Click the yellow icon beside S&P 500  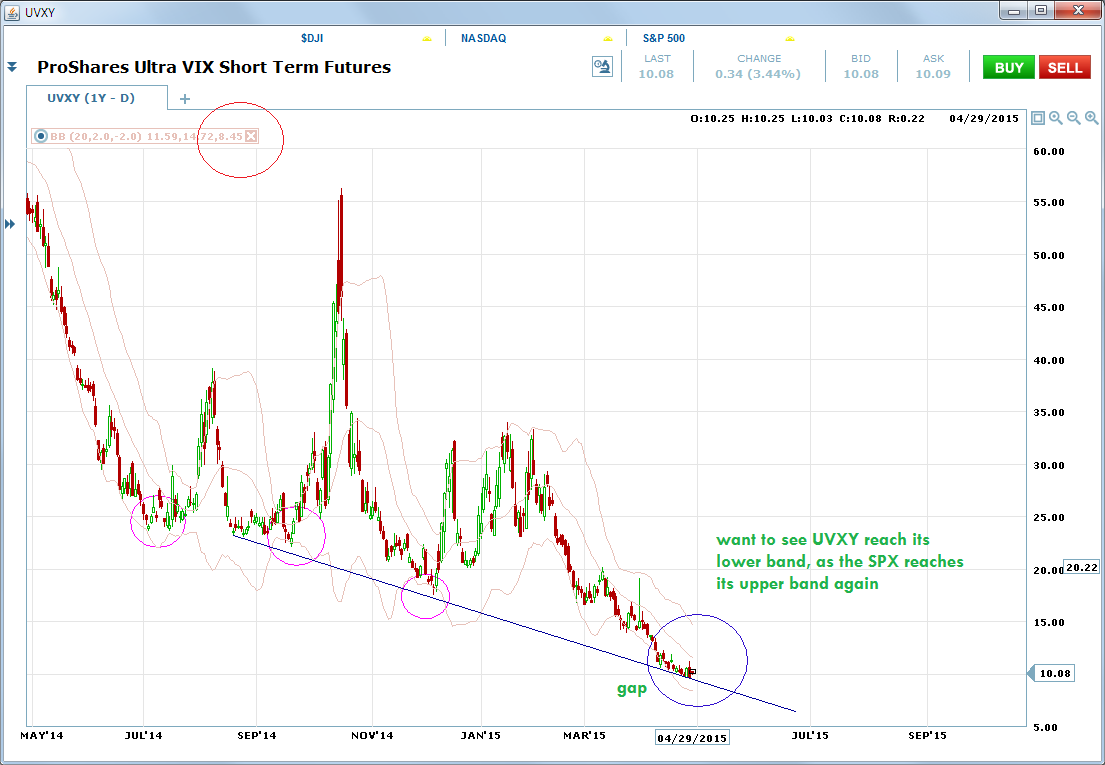pyautogui.click(x=790, y=39)
